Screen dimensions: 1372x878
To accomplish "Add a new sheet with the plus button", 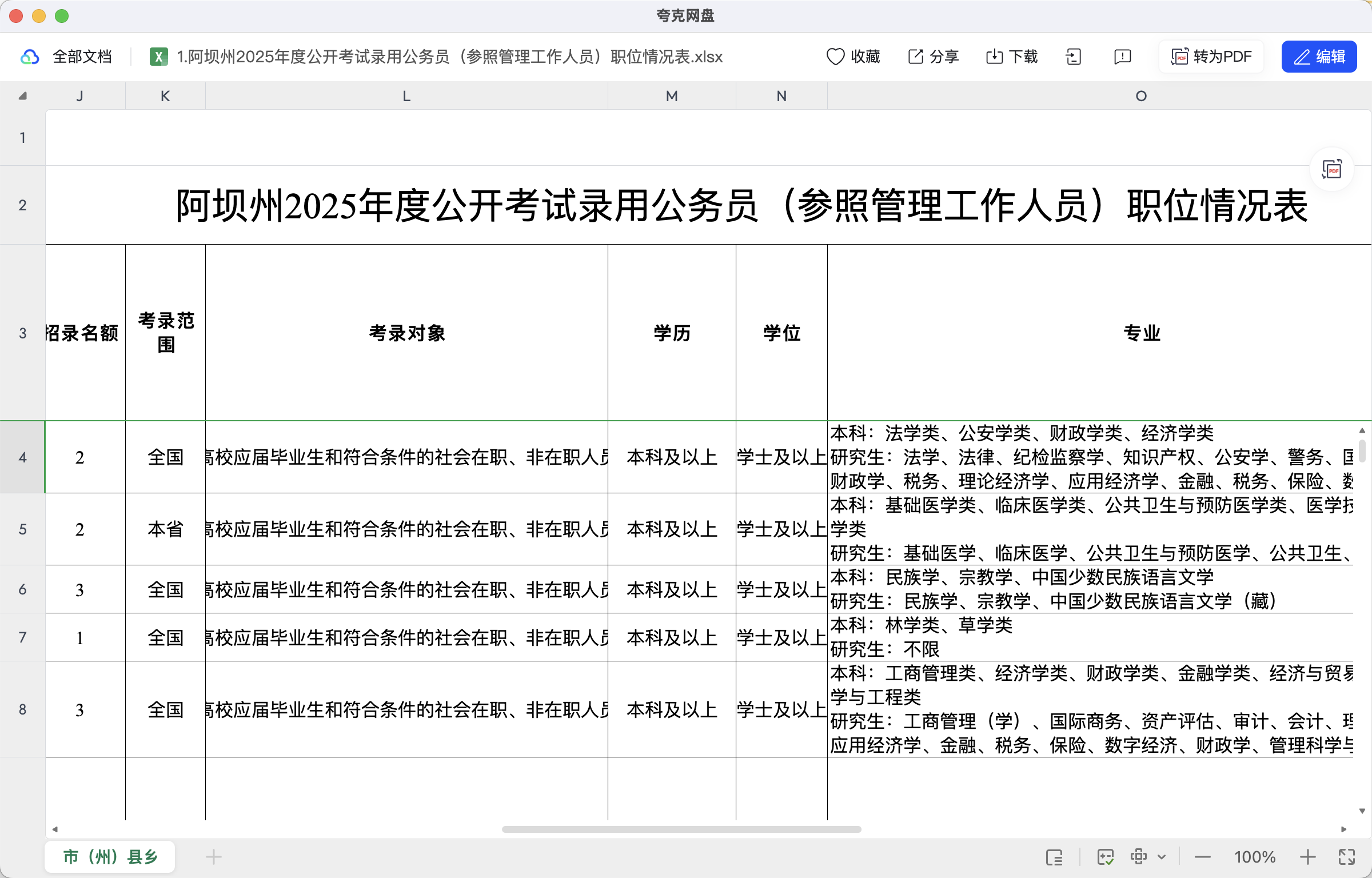I will (x=213, y=857).
